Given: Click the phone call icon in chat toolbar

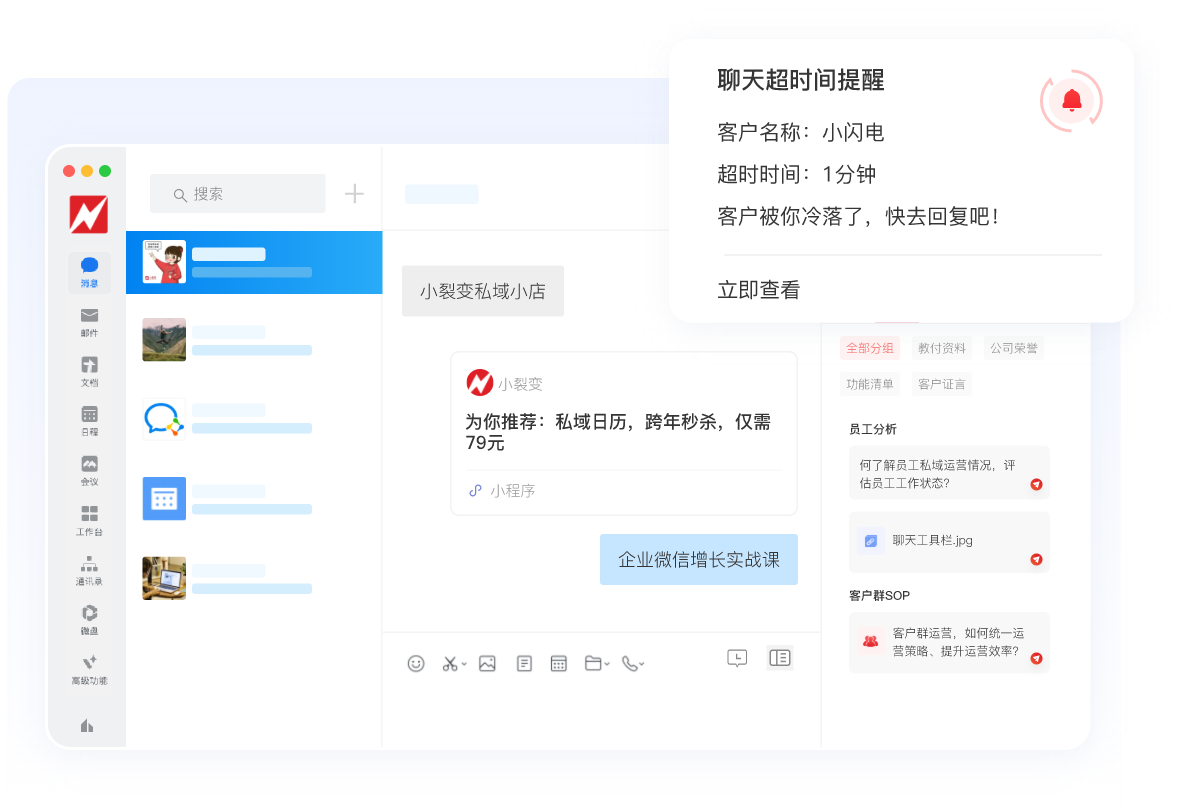Looking at the screenshot, I should pos(629,663).
